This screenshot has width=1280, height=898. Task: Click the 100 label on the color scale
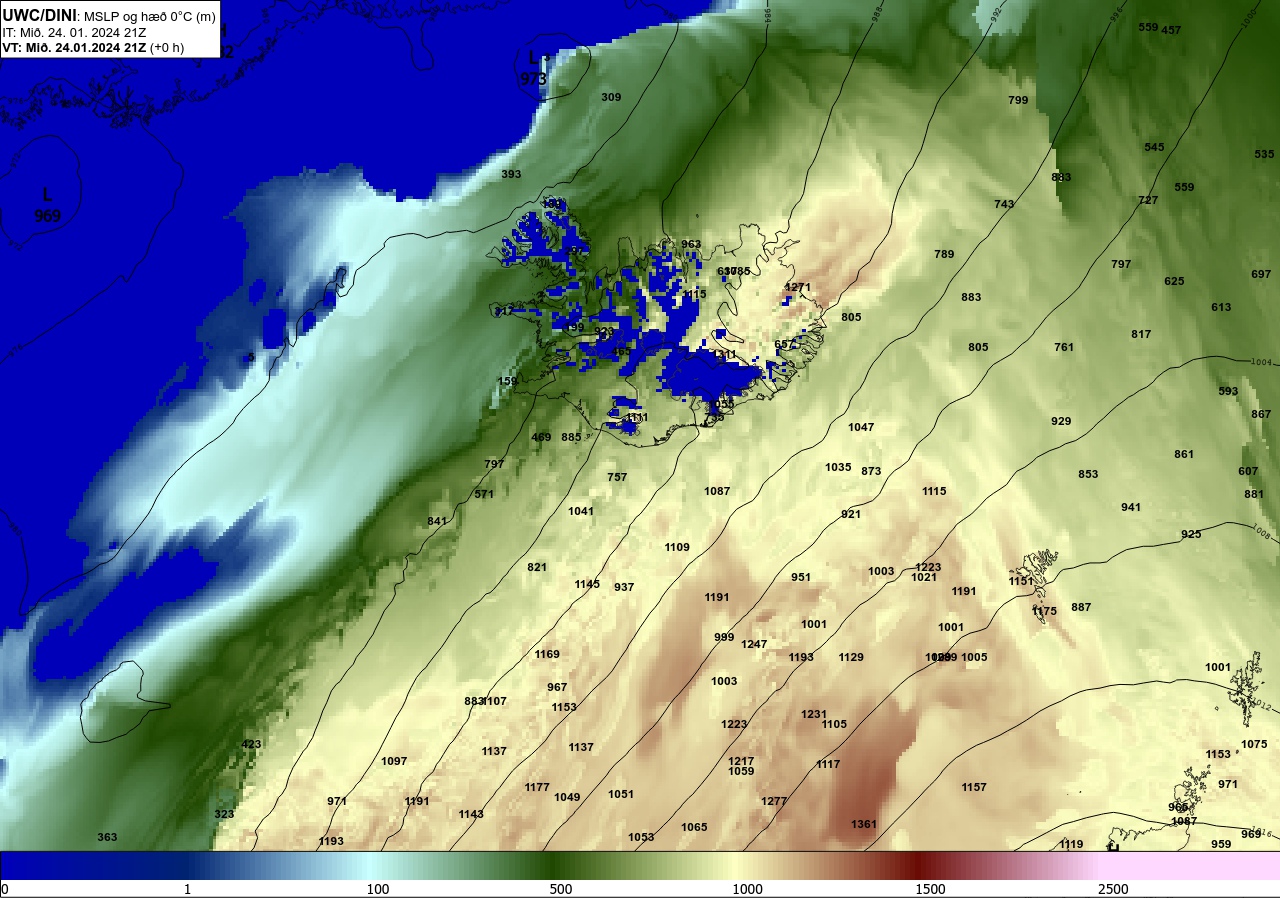coord(377,889)
